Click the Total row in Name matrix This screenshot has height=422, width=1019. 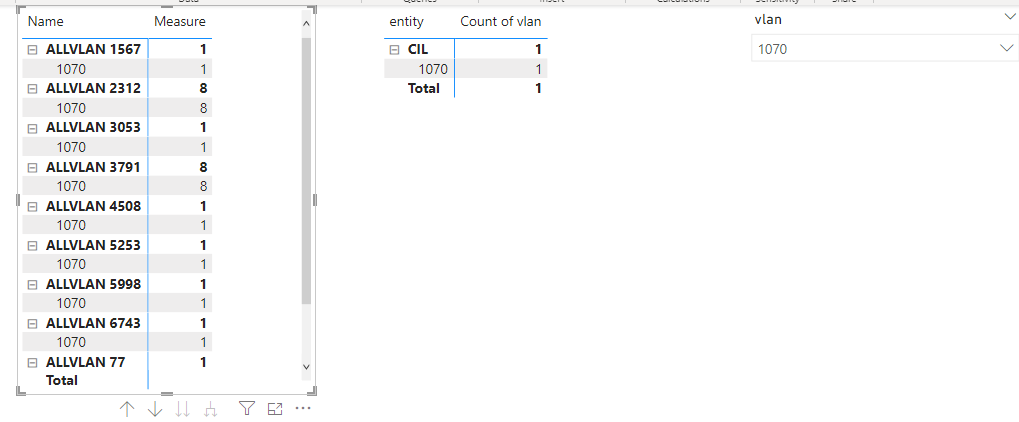[62, 380]
